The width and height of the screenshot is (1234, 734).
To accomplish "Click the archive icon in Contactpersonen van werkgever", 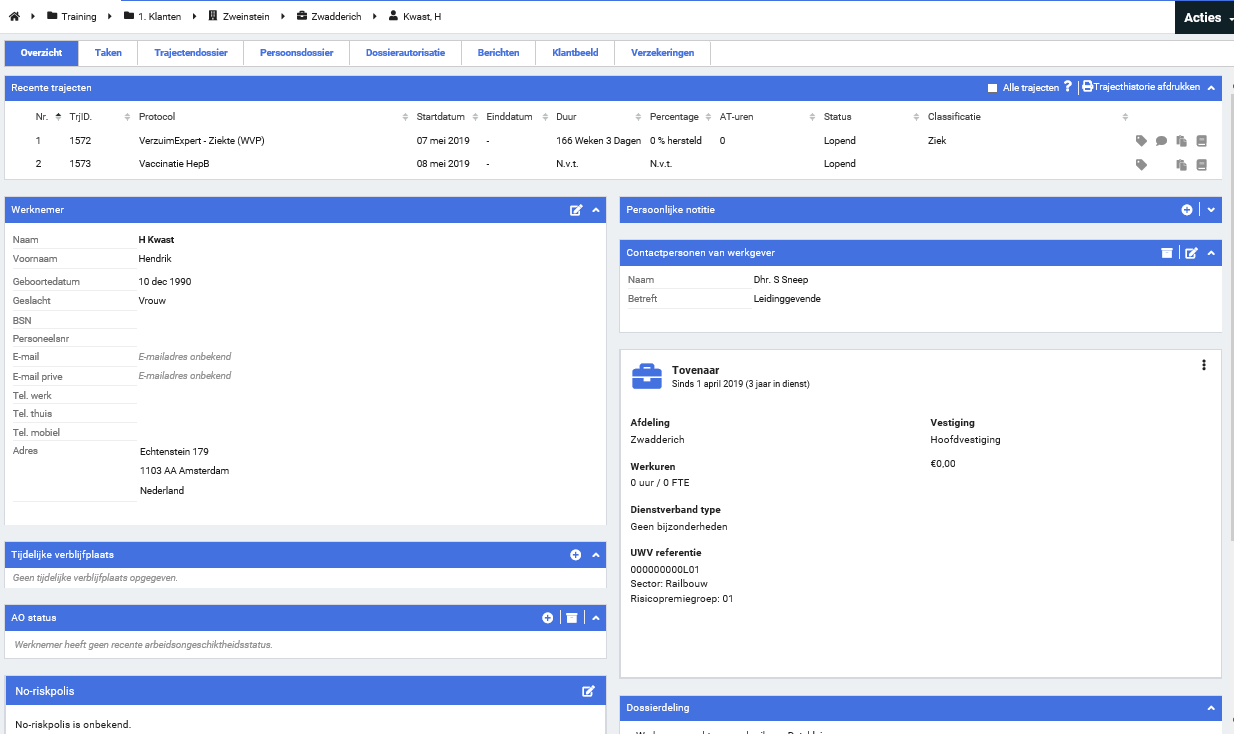I will click(1166, 253).
